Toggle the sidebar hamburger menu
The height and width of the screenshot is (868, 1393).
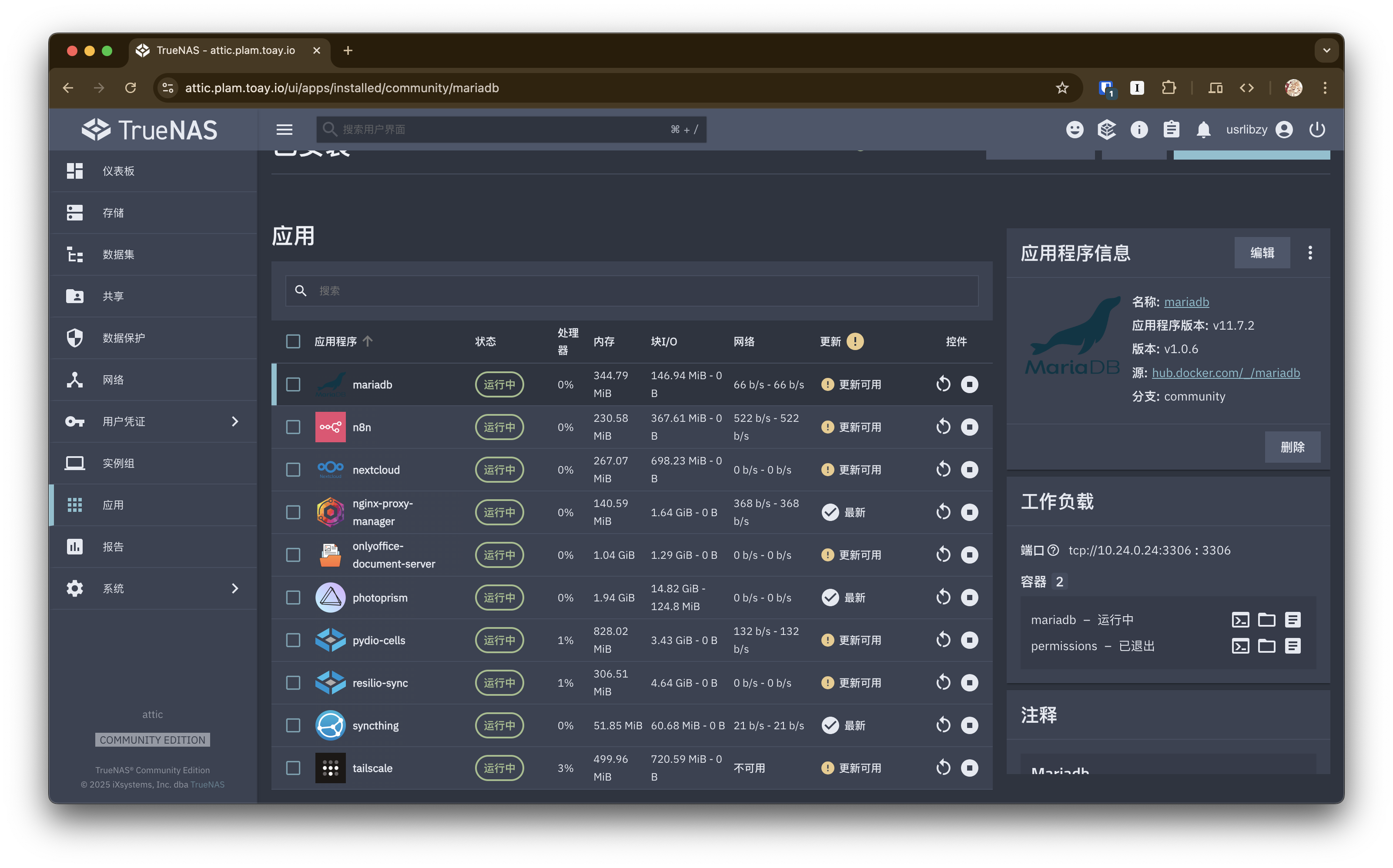(x=284, y=130)
